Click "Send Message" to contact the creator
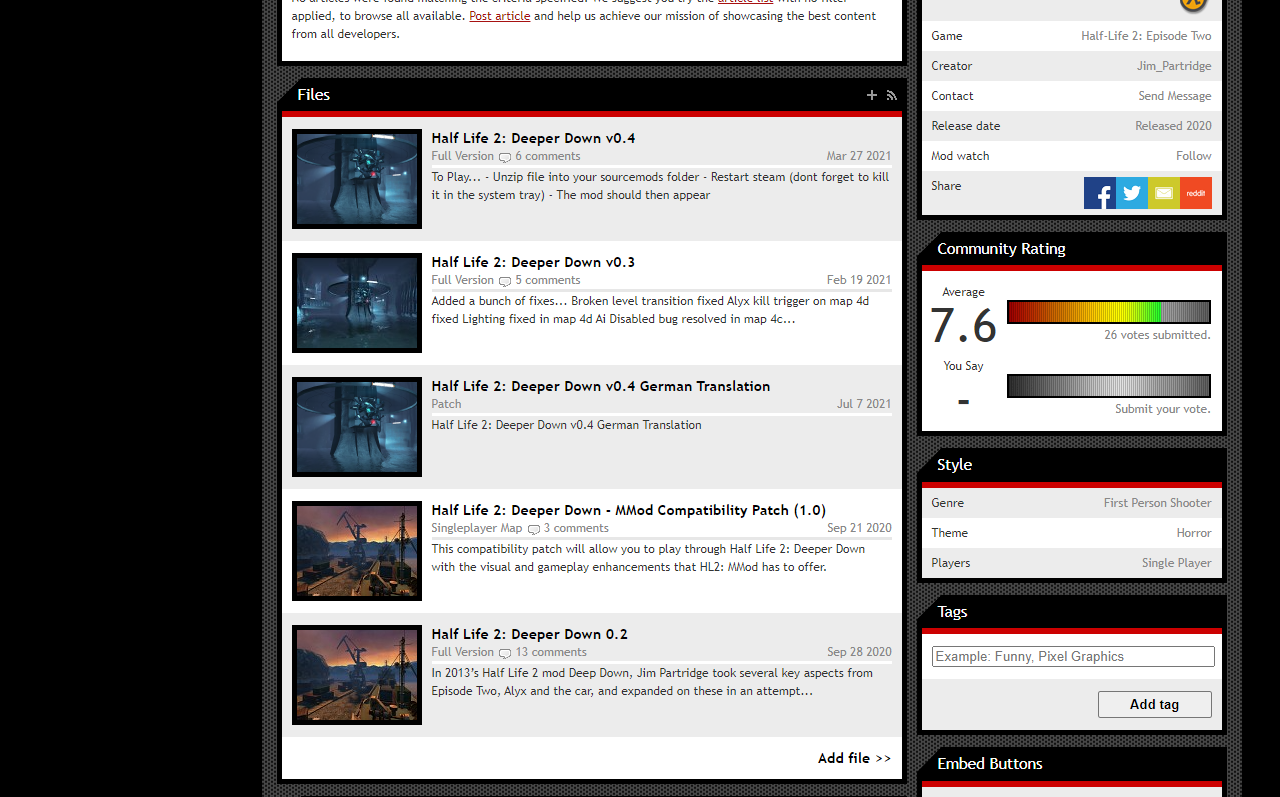The height and width of the screenshot is (797, 1280). click(x=1175, y=96)
